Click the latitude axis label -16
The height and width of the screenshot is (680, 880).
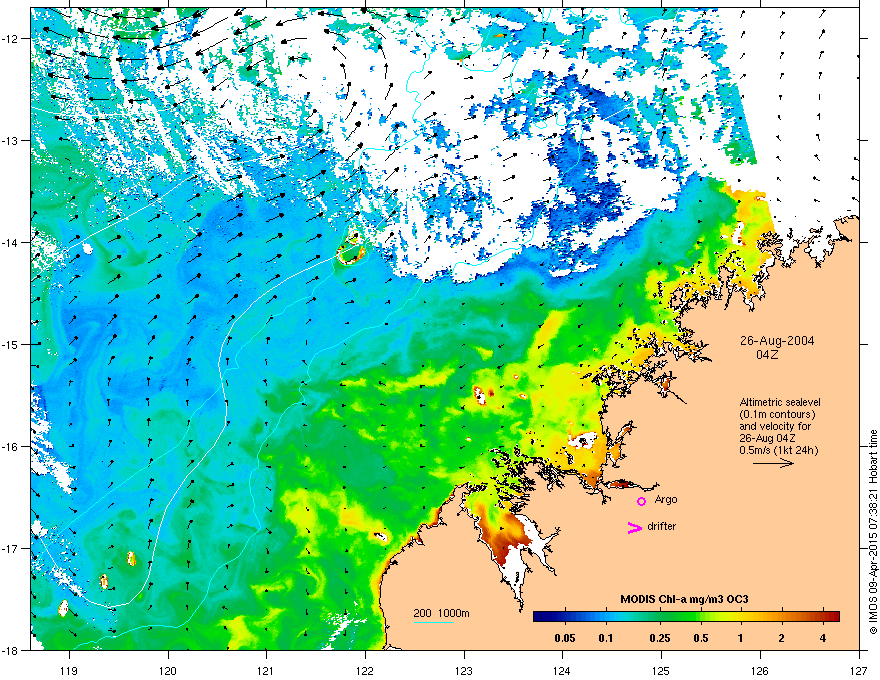coord(11,447)
